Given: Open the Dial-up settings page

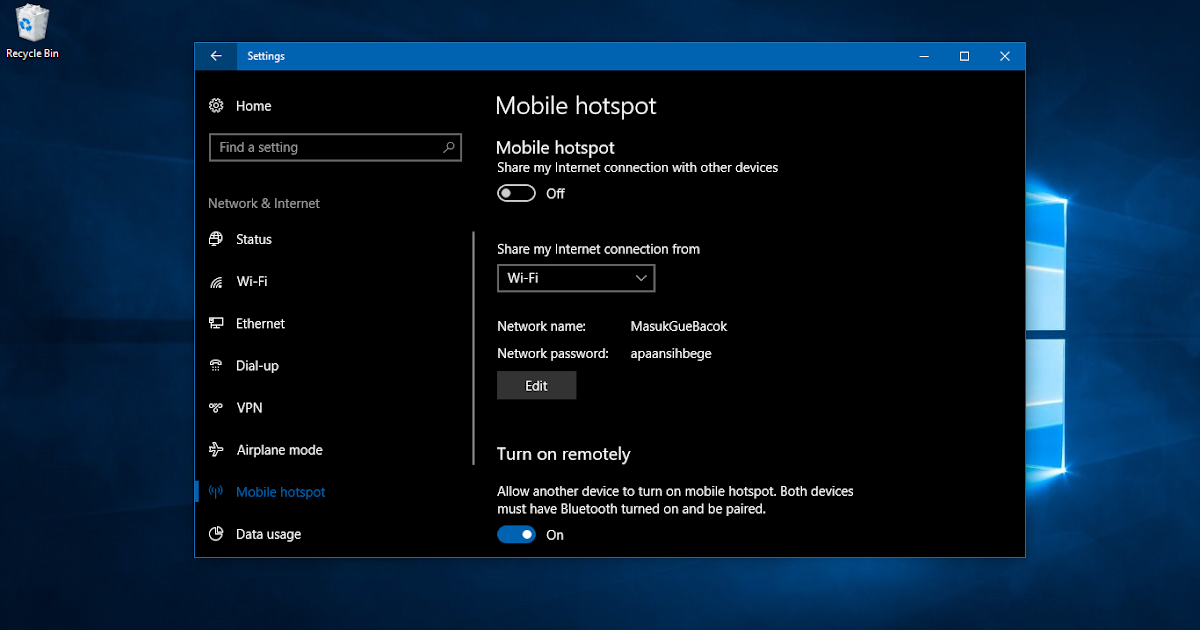Looking at the screenshot, I should tap(257, 366).
